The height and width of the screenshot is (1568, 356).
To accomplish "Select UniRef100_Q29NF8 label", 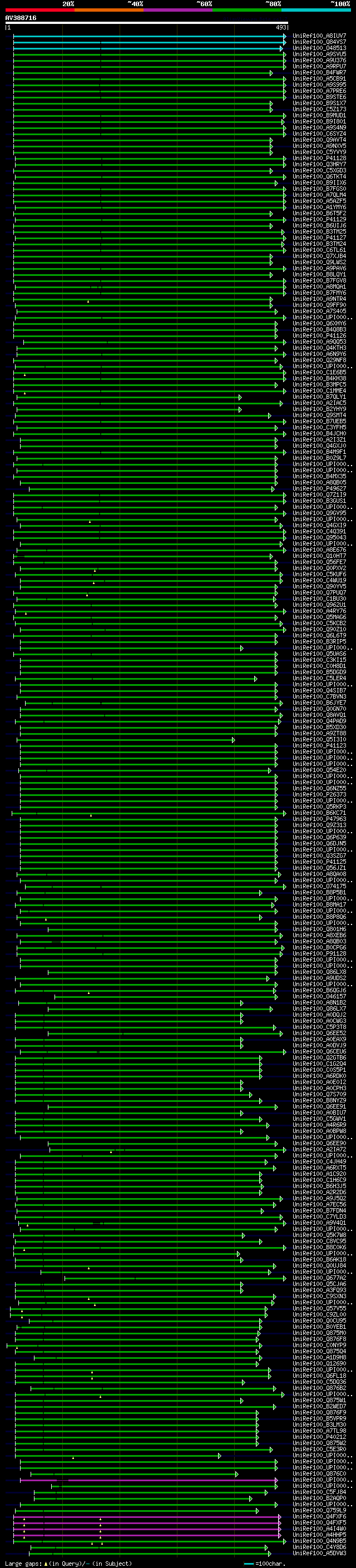I will pyautogui.click(x=319, y=360).
